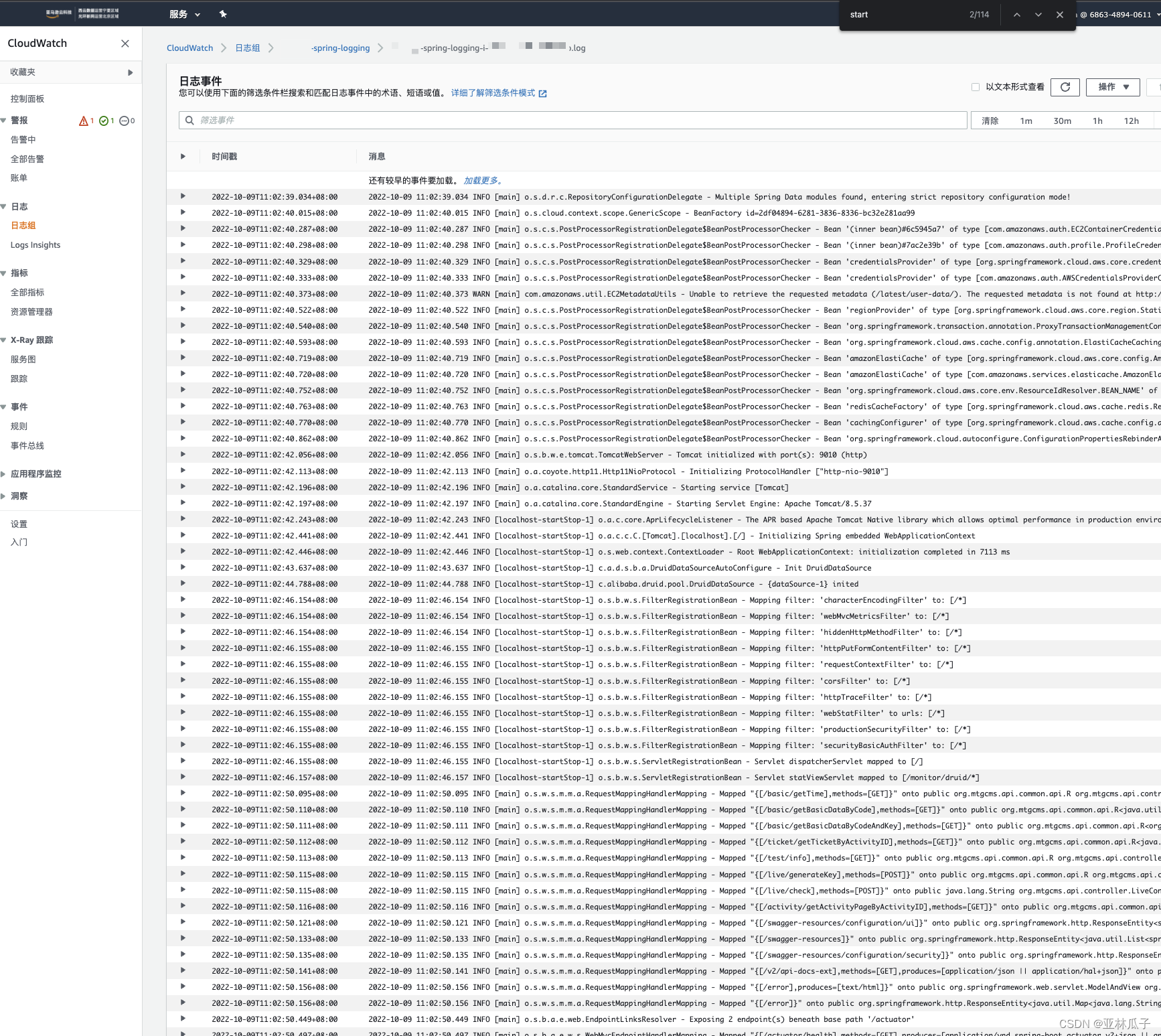1161x1036 pixels.
Task: Click next match arrow in the find bar
Action: tap(1038, 14)
